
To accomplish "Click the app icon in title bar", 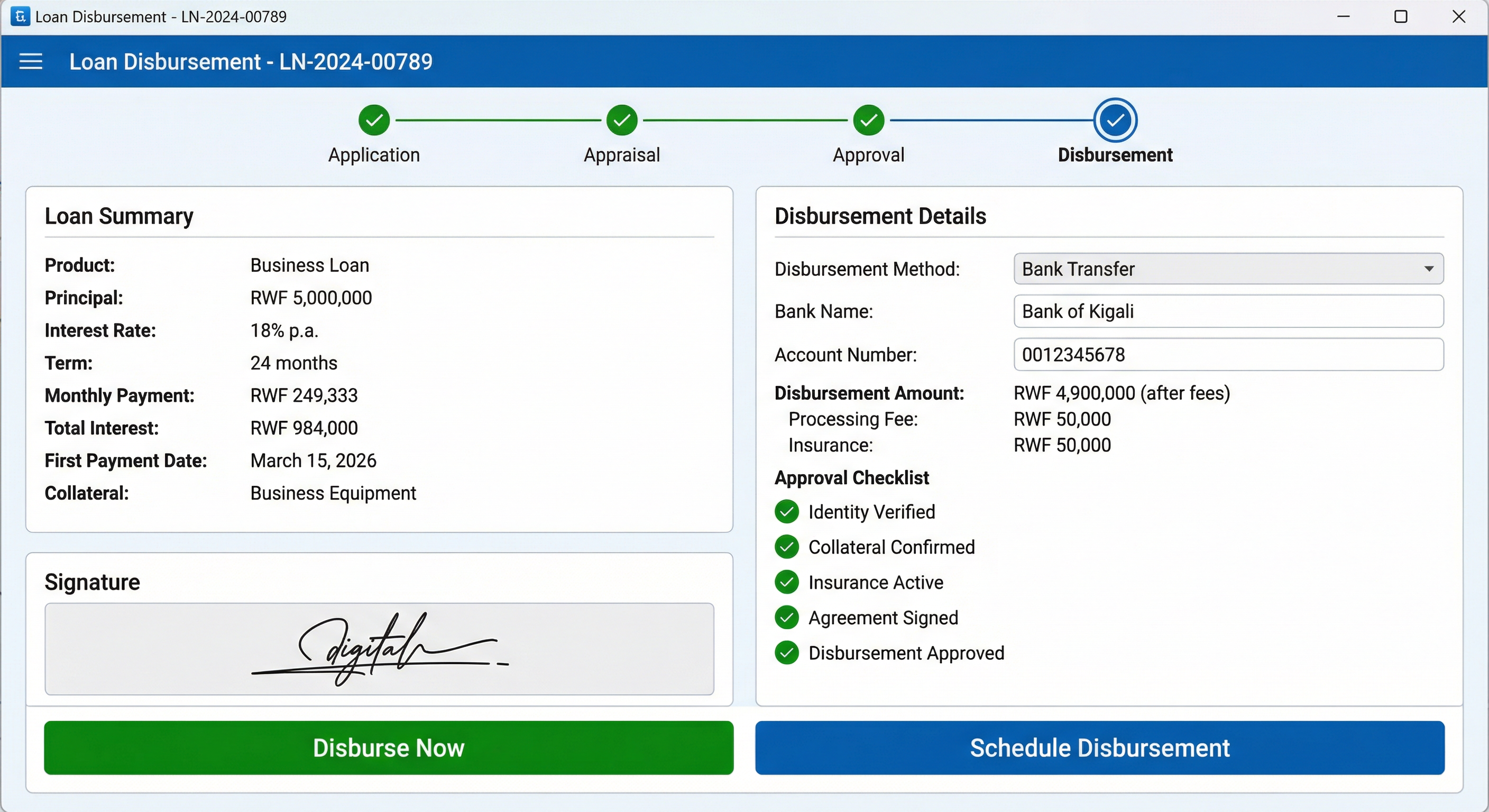I will (x=20, y=16).
